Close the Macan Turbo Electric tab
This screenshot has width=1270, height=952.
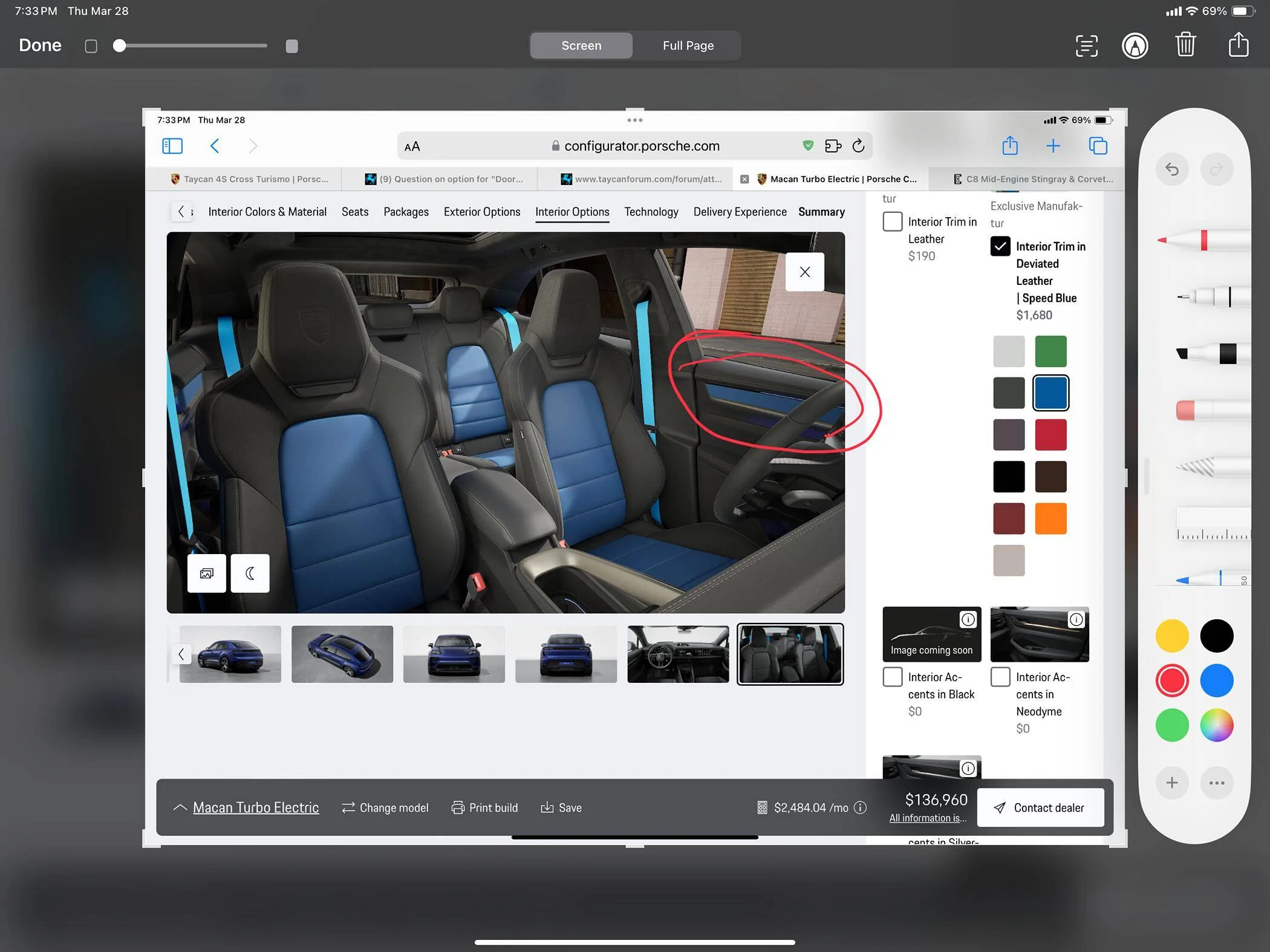(744, 179)
